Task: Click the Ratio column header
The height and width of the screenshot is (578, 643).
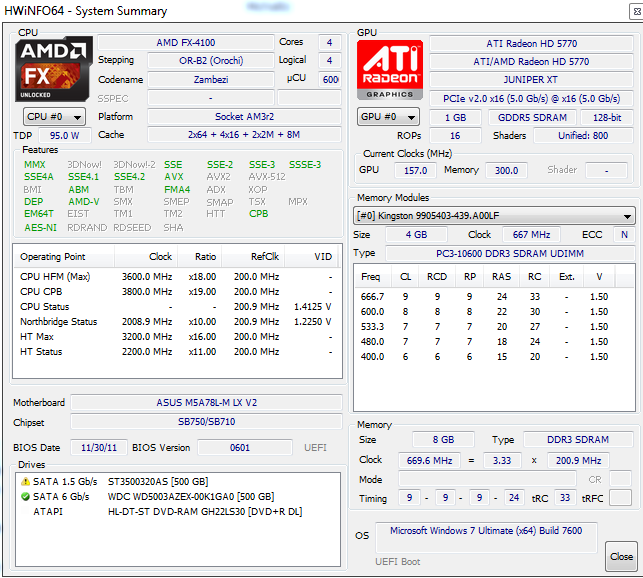Action: pyautogui.click(x=200, y=257)
